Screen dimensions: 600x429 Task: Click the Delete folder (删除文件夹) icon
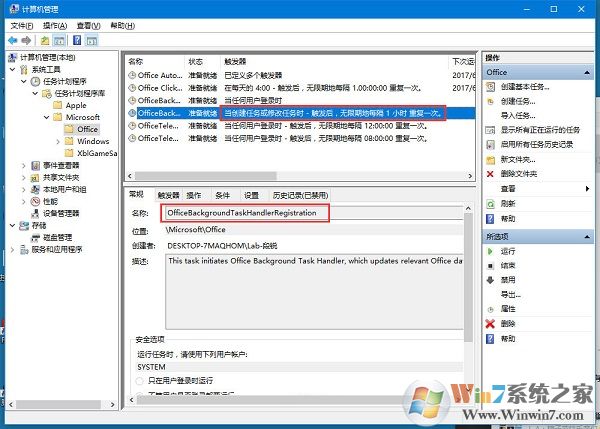[490, 174]
